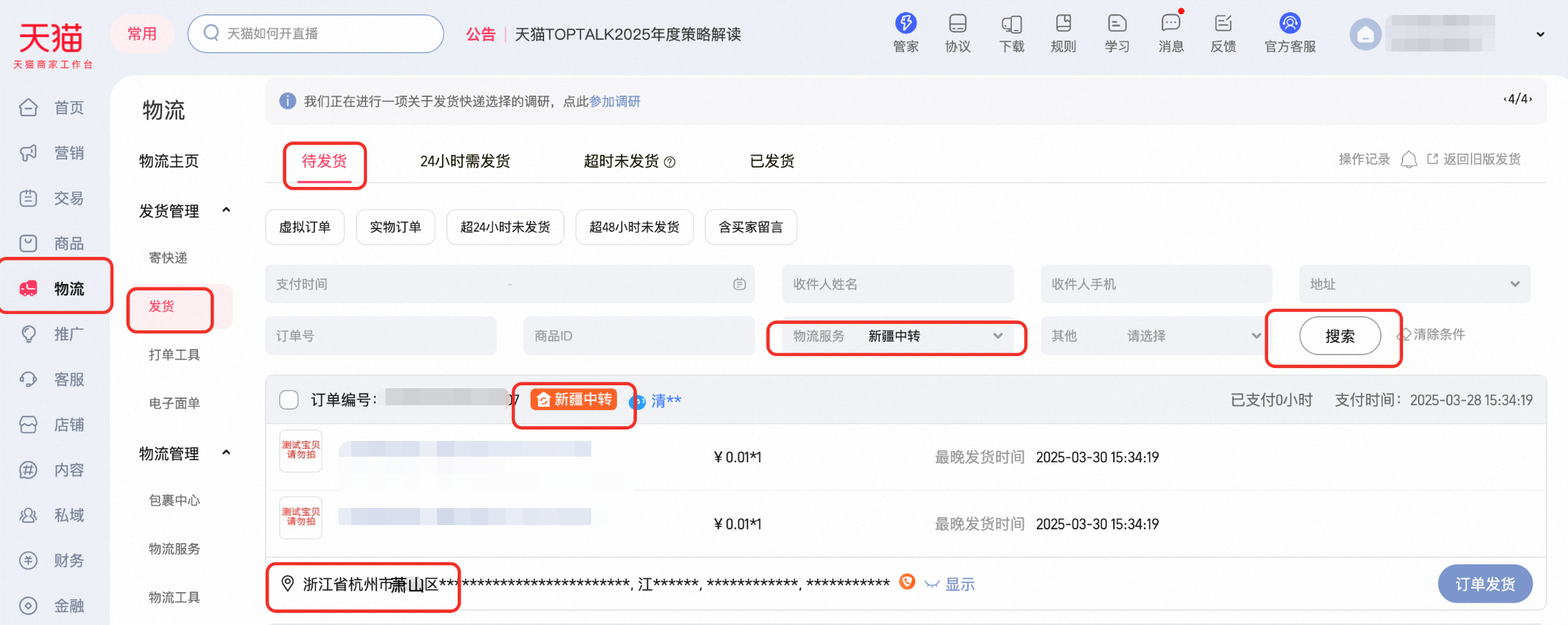Open 店铺 in left sidebar

52,425
